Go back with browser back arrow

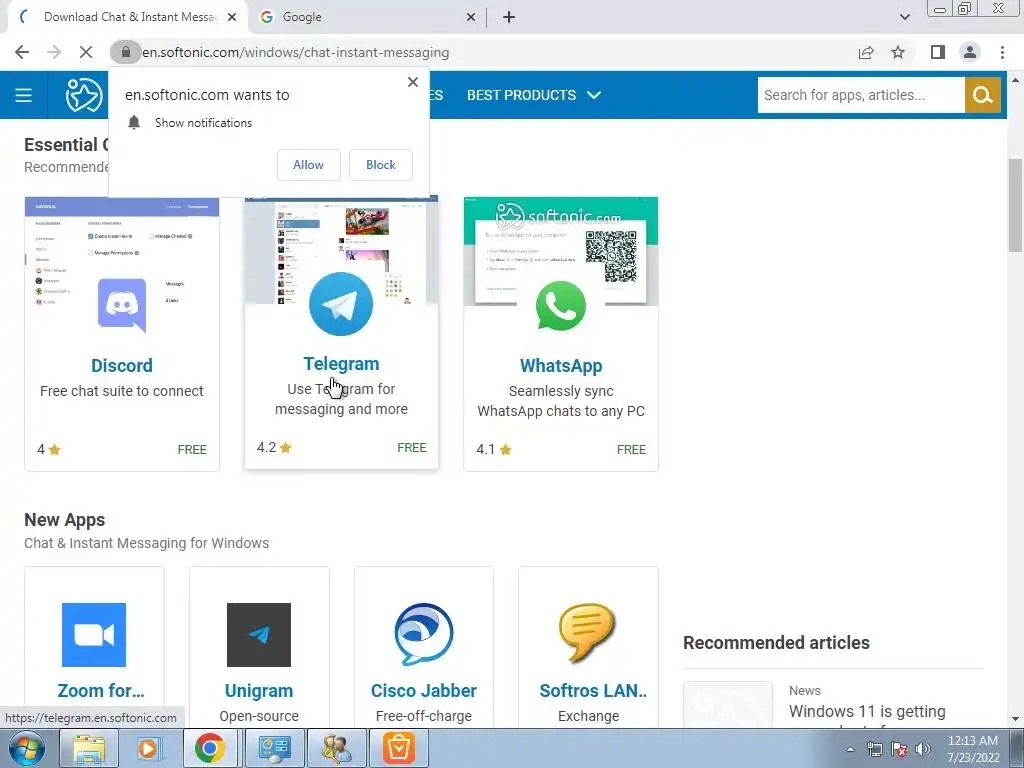click(x=22, y=52)
